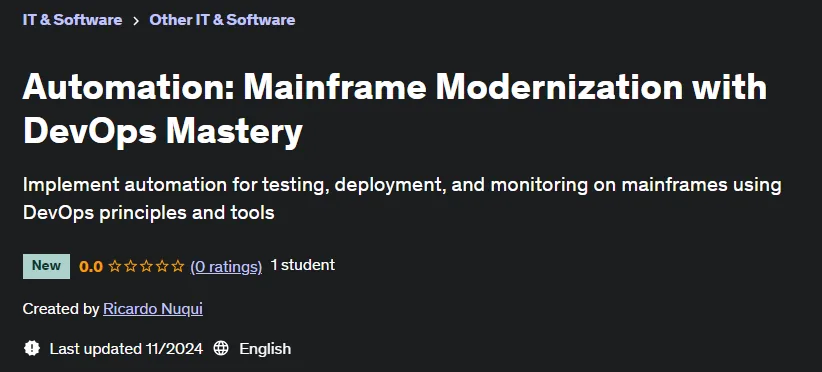Open instructor Ricardo Nuqui's profile link
This screenshot has width=822, height=372.
pyautogui.click(x=153, y=309)
